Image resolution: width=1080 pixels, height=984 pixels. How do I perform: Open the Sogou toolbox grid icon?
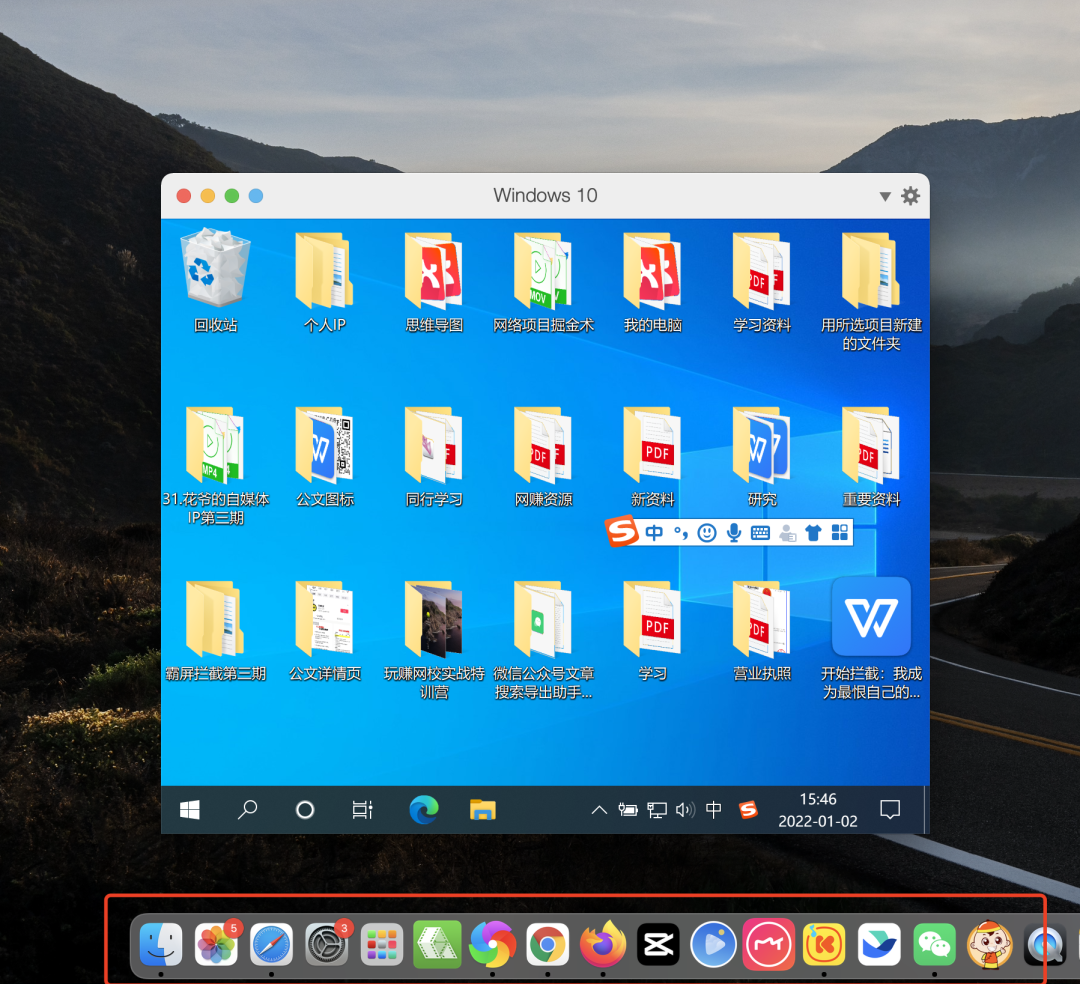pyautogui.click(x=840, y=532)
